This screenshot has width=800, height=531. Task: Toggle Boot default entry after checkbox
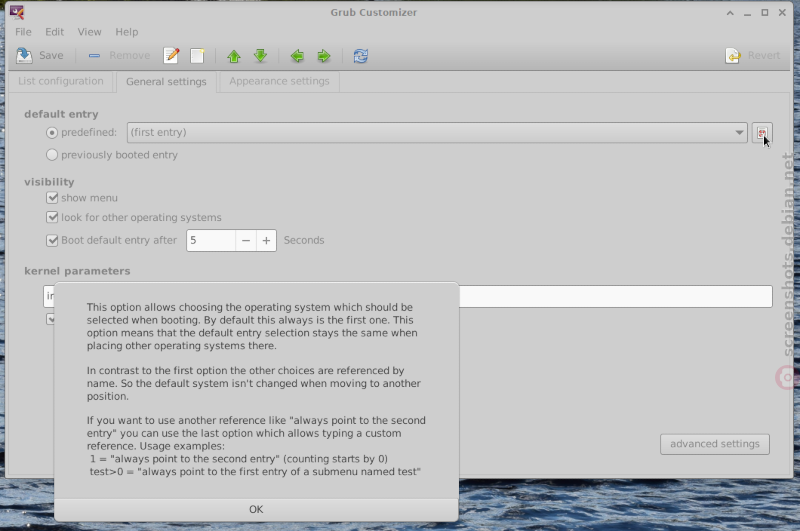coord(52,240)
